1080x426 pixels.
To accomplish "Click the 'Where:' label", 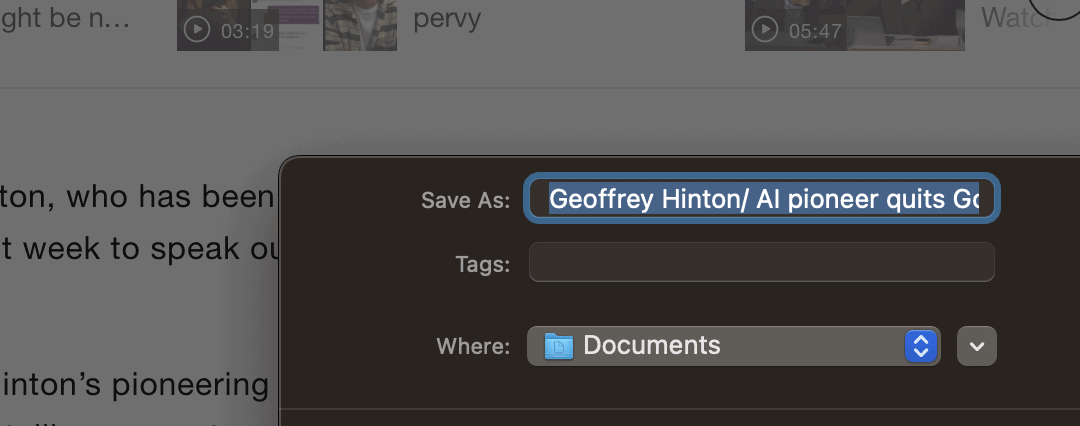I will pos(473,346).
